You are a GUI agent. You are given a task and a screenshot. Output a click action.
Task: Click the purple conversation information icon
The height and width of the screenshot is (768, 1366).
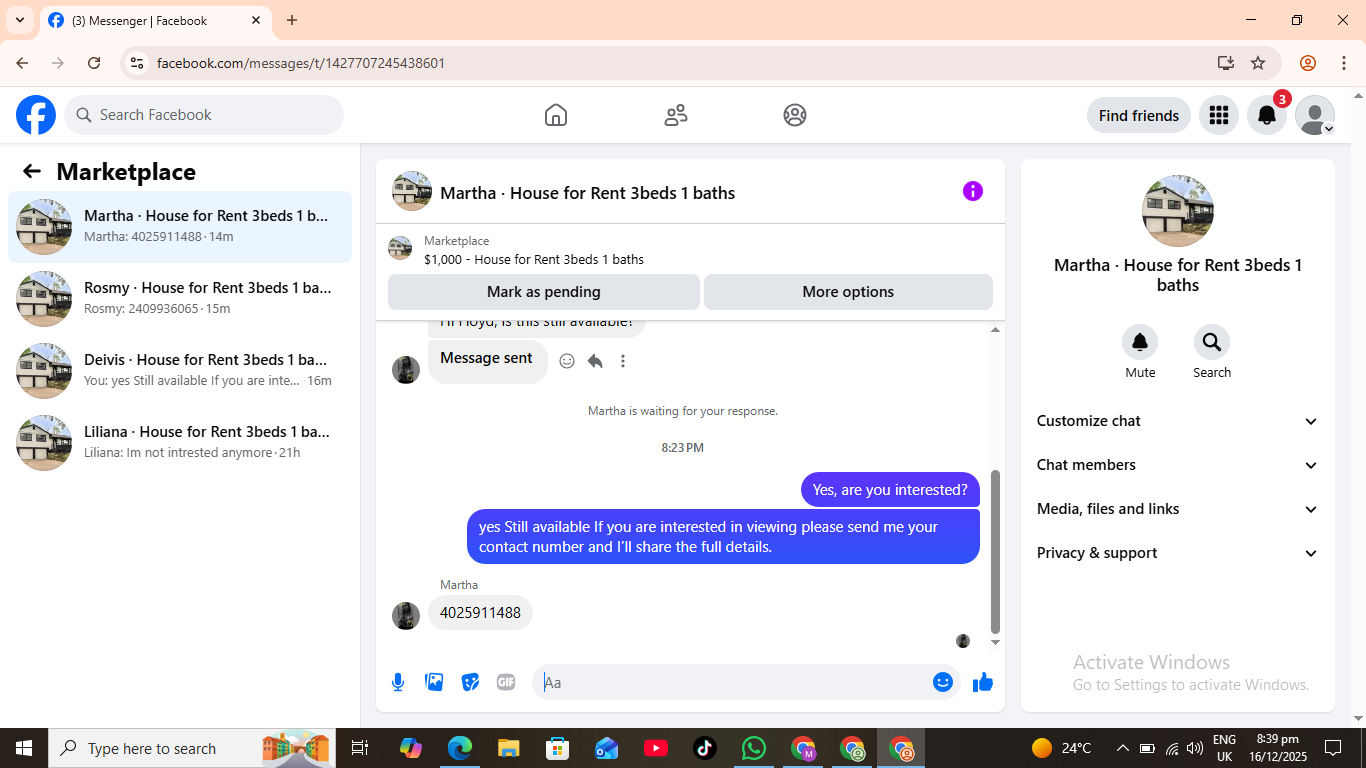pyautogui.click(x=973, y=191)
